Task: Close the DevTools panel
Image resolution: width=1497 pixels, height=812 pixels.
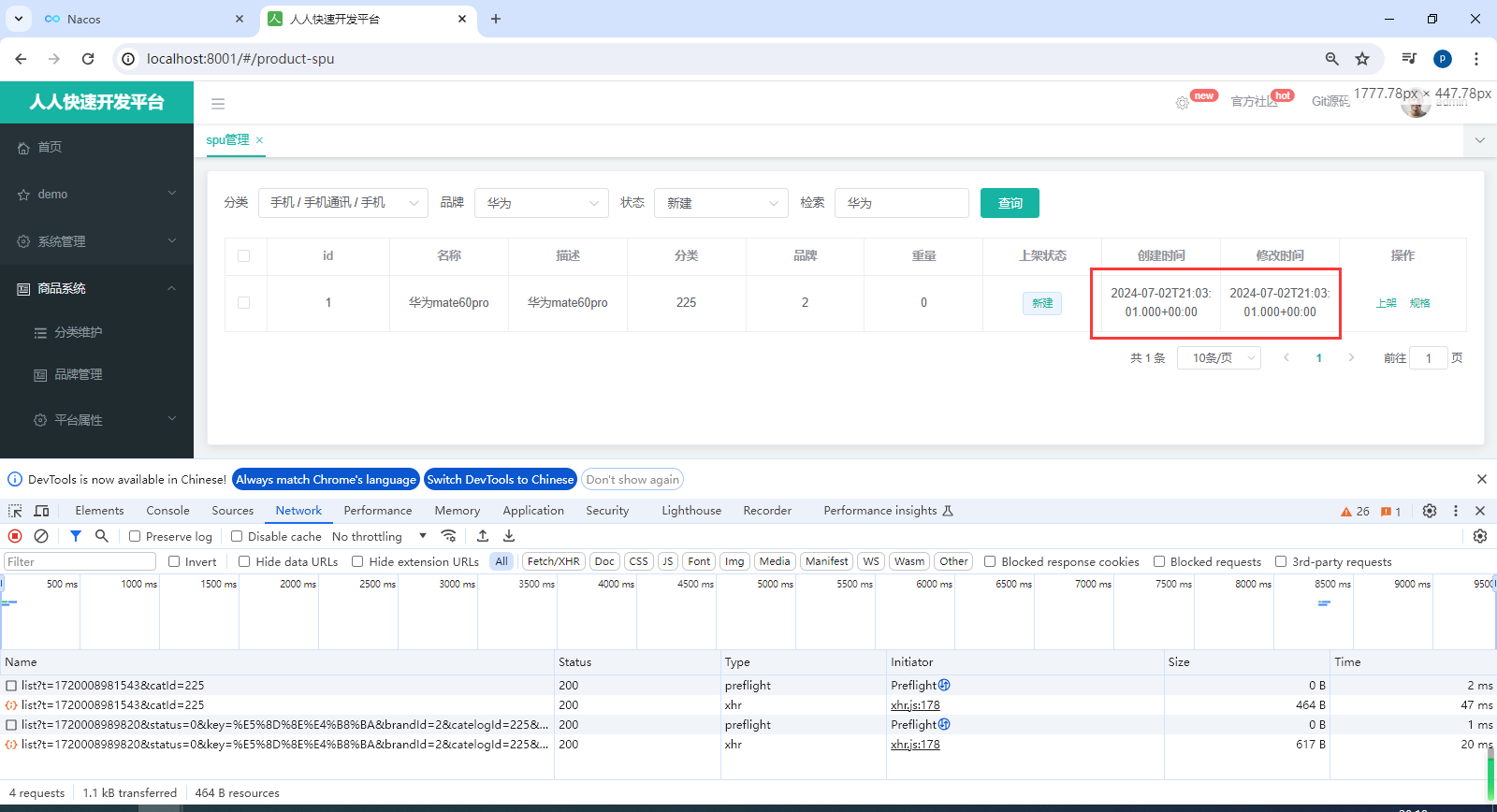Action: 1480,511
